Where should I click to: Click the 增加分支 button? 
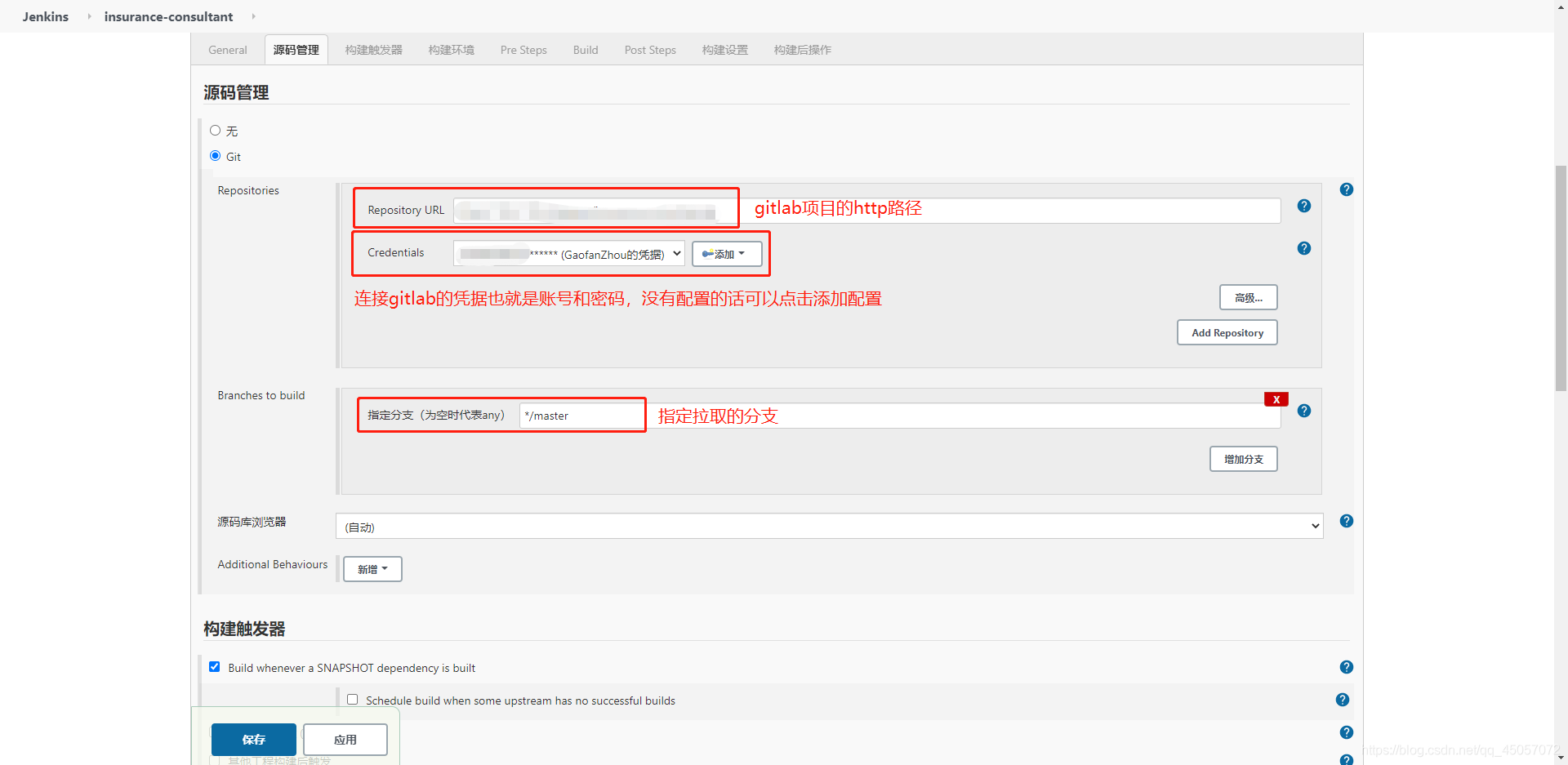tap(1244, 459)
